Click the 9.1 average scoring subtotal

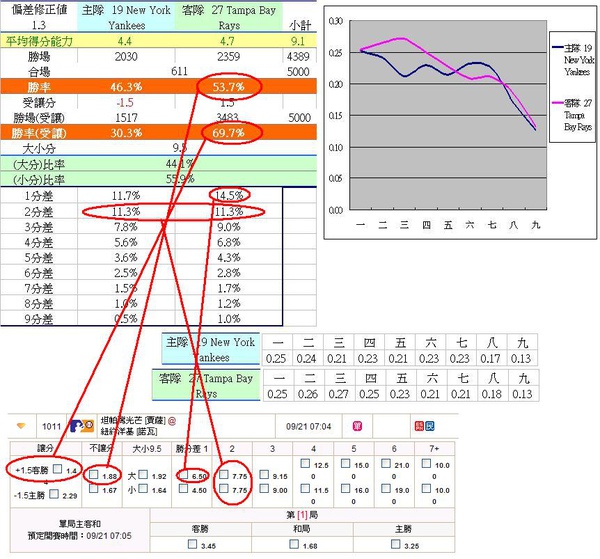tap(298, 41)
